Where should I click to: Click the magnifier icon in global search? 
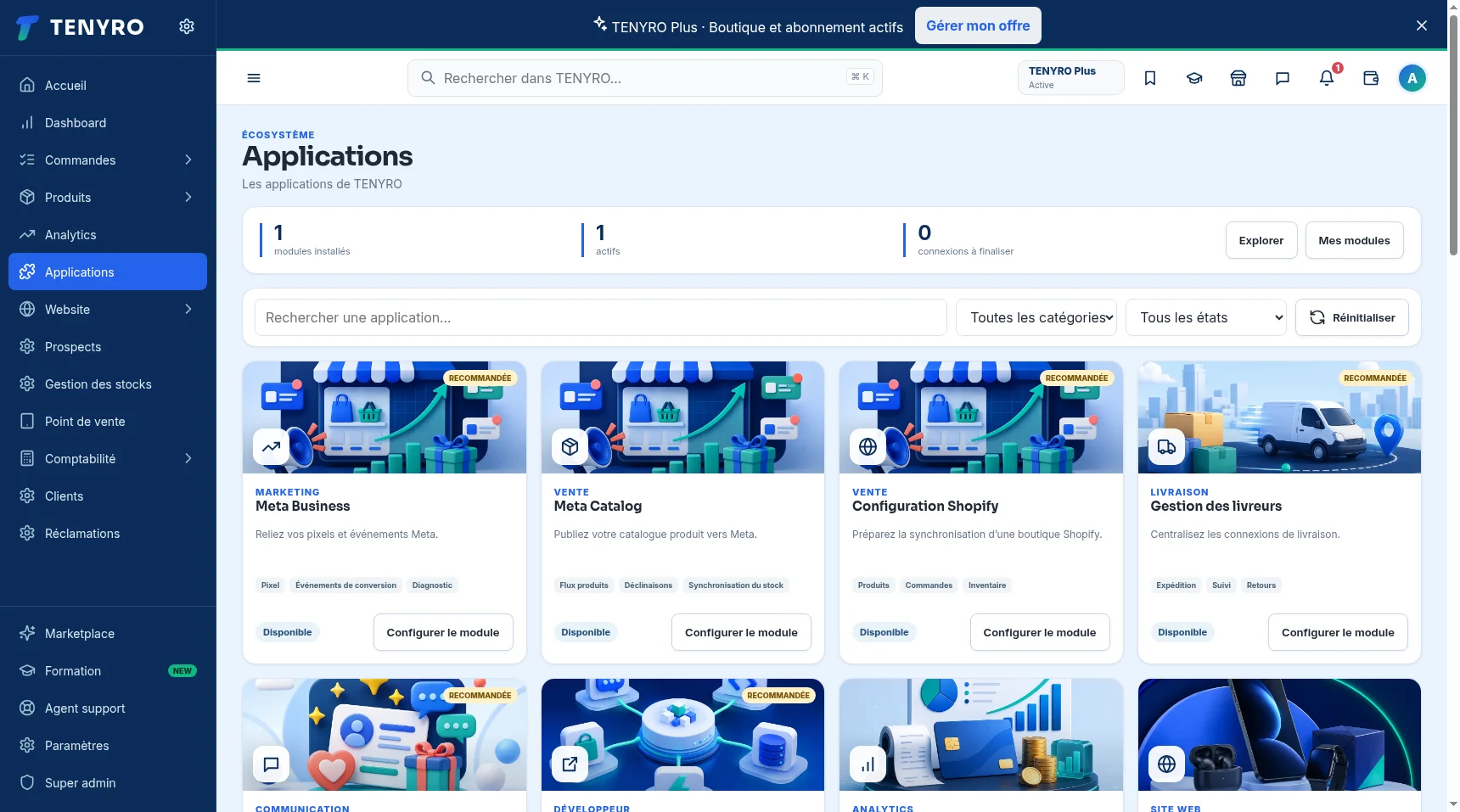tap(428, 78)
